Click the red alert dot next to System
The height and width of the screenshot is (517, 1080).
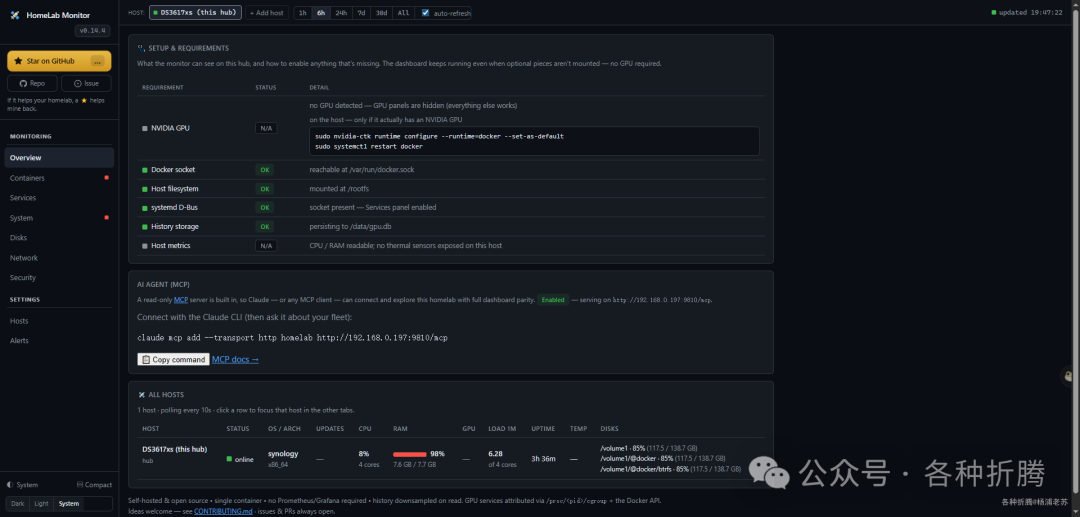click(106, 218)
